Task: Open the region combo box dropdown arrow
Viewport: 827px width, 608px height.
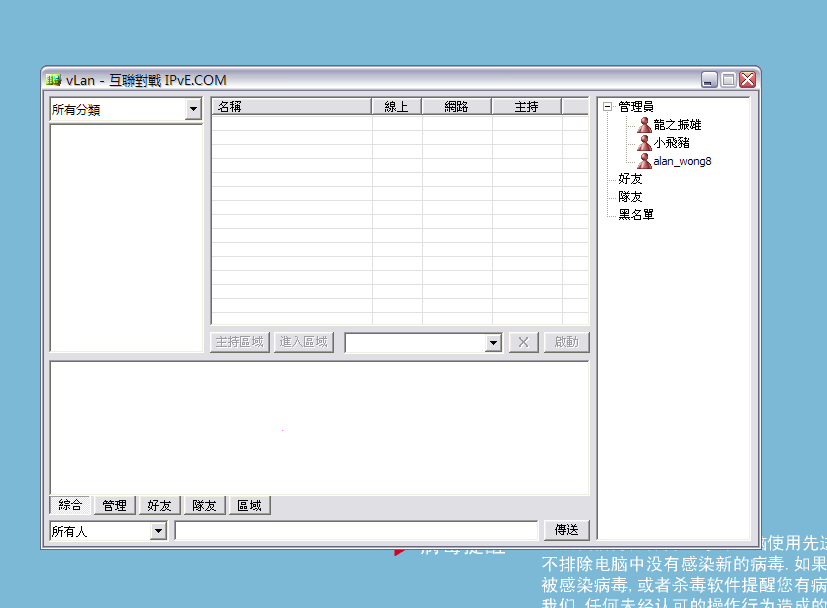Action: [x=492, y=341]
